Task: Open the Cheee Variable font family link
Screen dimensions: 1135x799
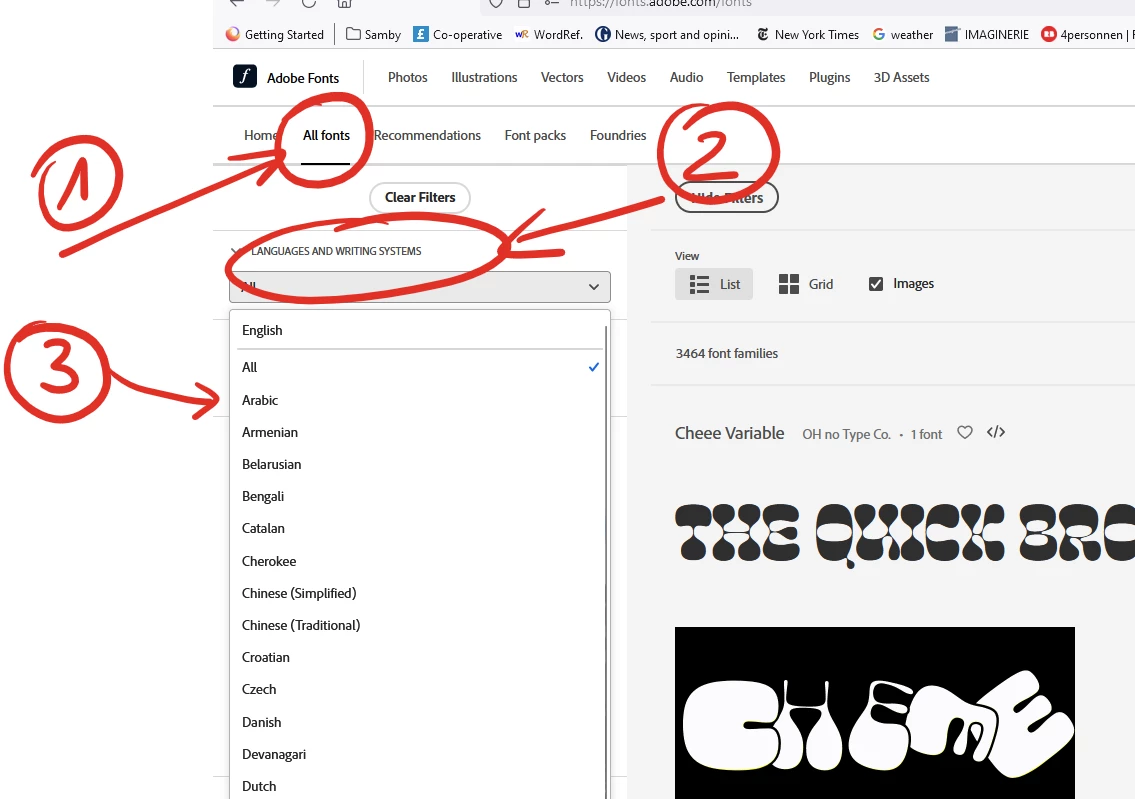Action: pos(730,433)
